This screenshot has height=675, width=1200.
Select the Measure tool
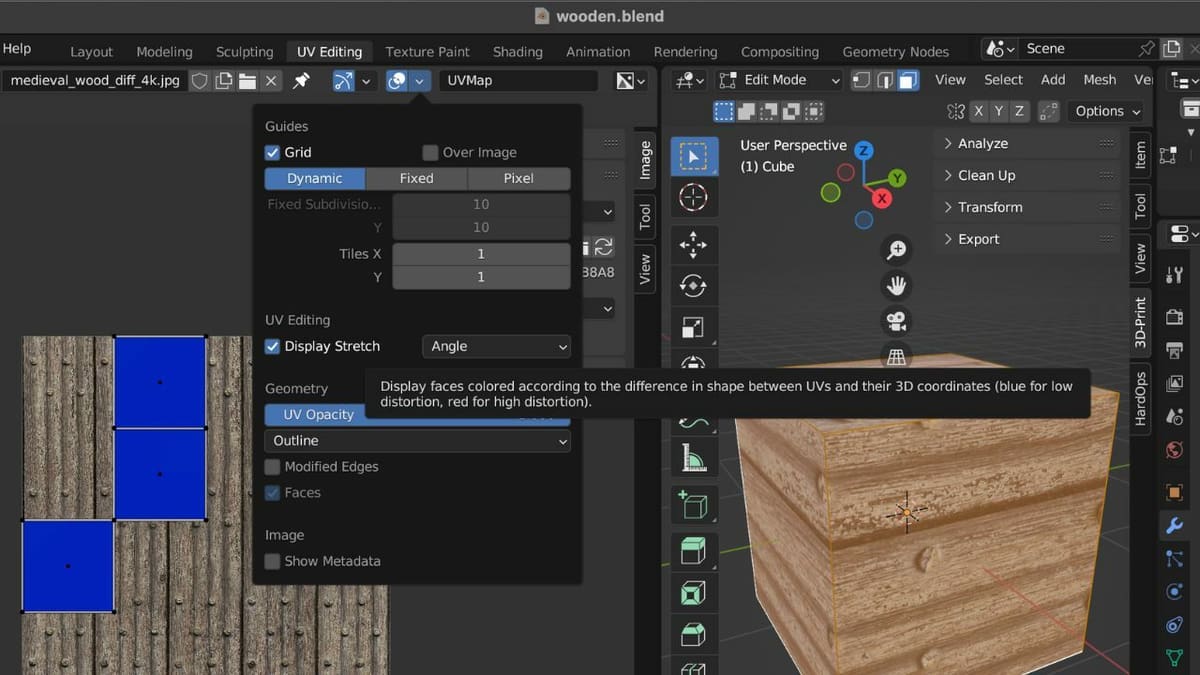pyautogui.click(x=693, y=458)
